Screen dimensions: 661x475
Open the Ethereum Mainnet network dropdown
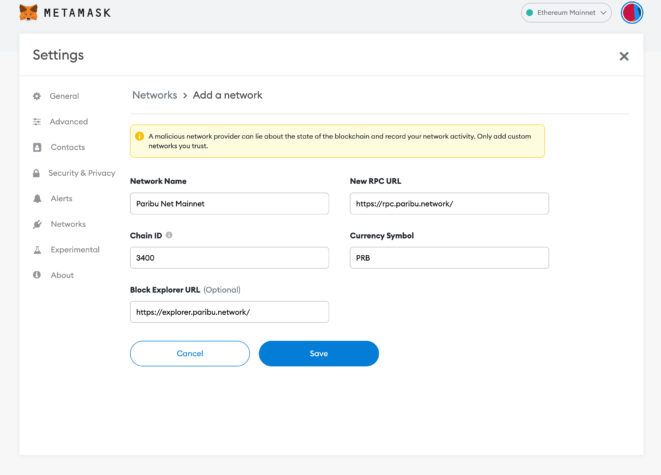point(566,13)
